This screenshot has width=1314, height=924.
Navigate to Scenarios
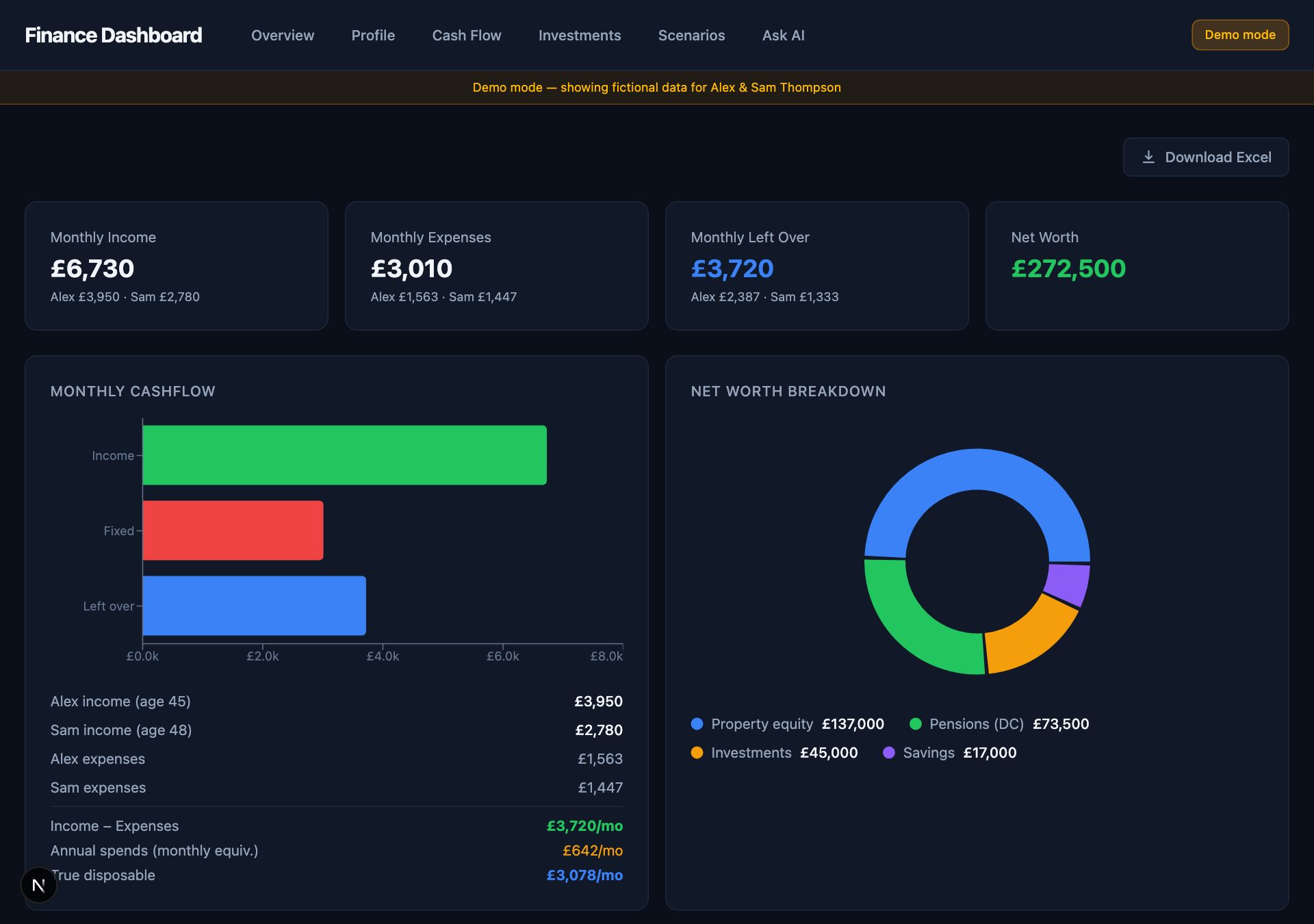[691, 35]
